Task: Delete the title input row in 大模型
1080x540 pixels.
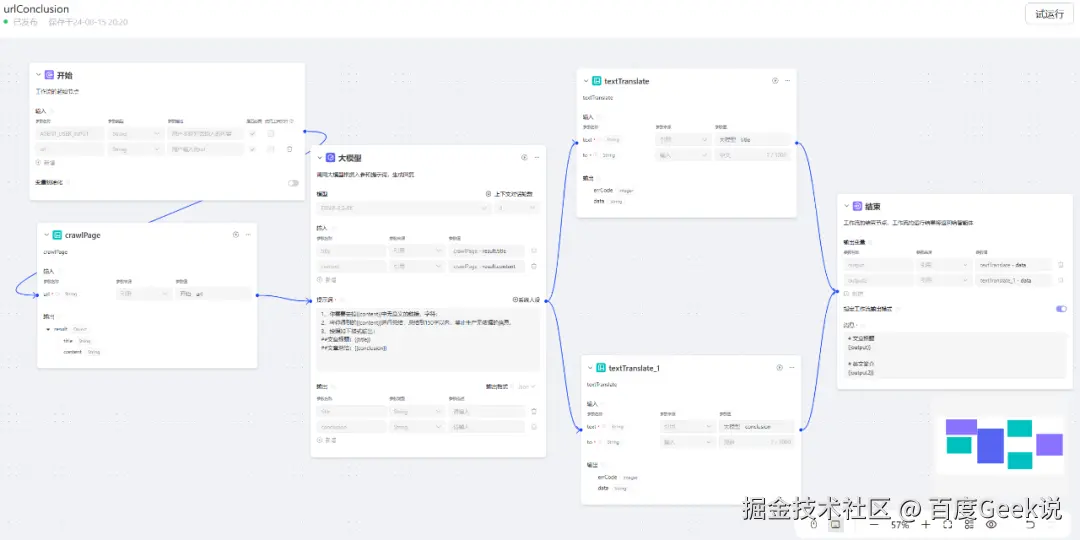Action: 534,251
